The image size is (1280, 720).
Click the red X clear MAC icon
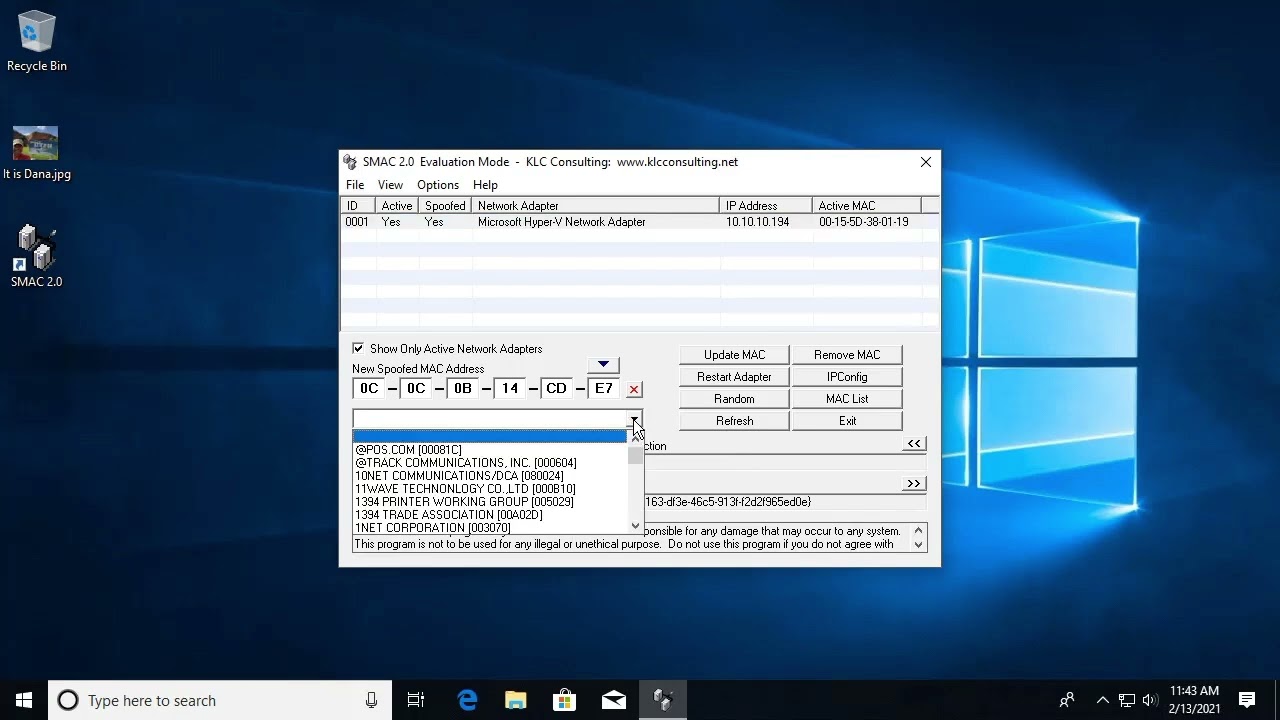coord(634,389)
